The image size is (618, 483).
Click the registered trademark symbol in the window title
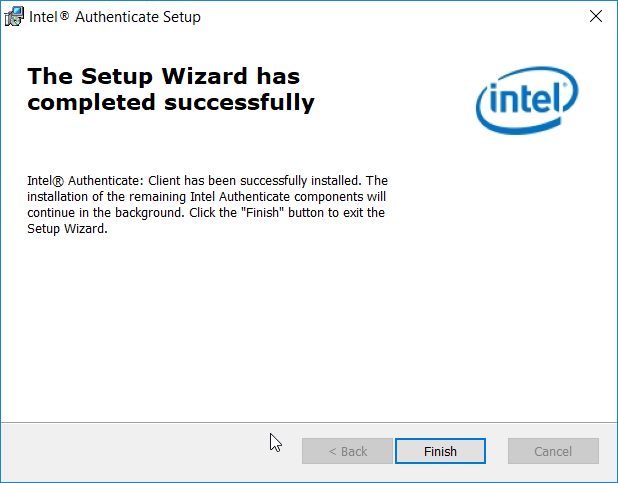(x=65, y=15)
